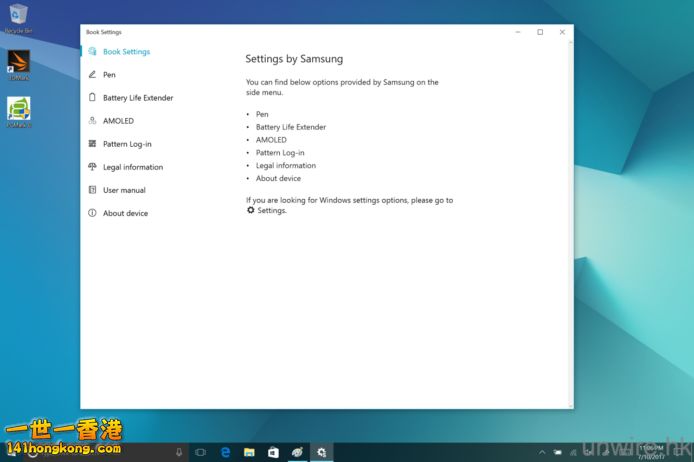Click 'About device' in the bulleted list
Viewport: 694px width, 462px height.
pyautogui.click(x=278, y=178)
